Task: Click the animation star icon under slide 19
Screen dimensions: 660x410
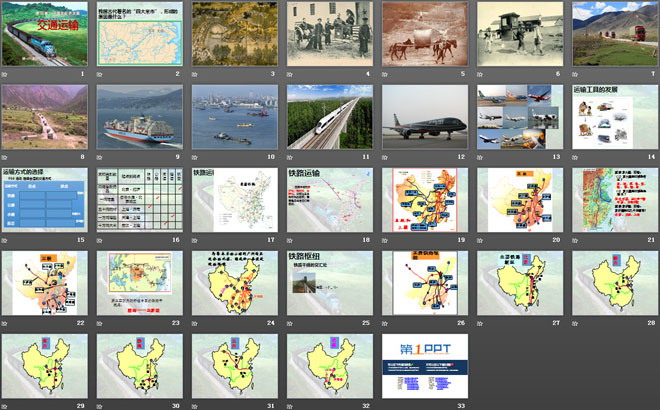Action: (385, 241)
